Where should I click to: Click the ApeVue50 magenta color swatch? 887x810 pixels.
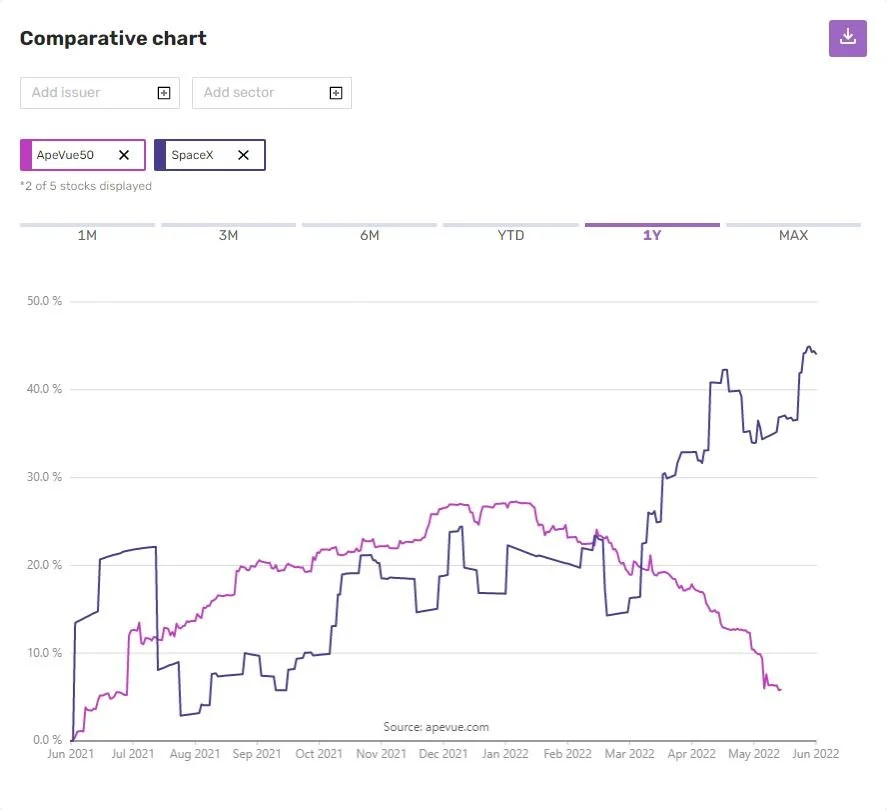pyautogui.click(x=26, y=155)
